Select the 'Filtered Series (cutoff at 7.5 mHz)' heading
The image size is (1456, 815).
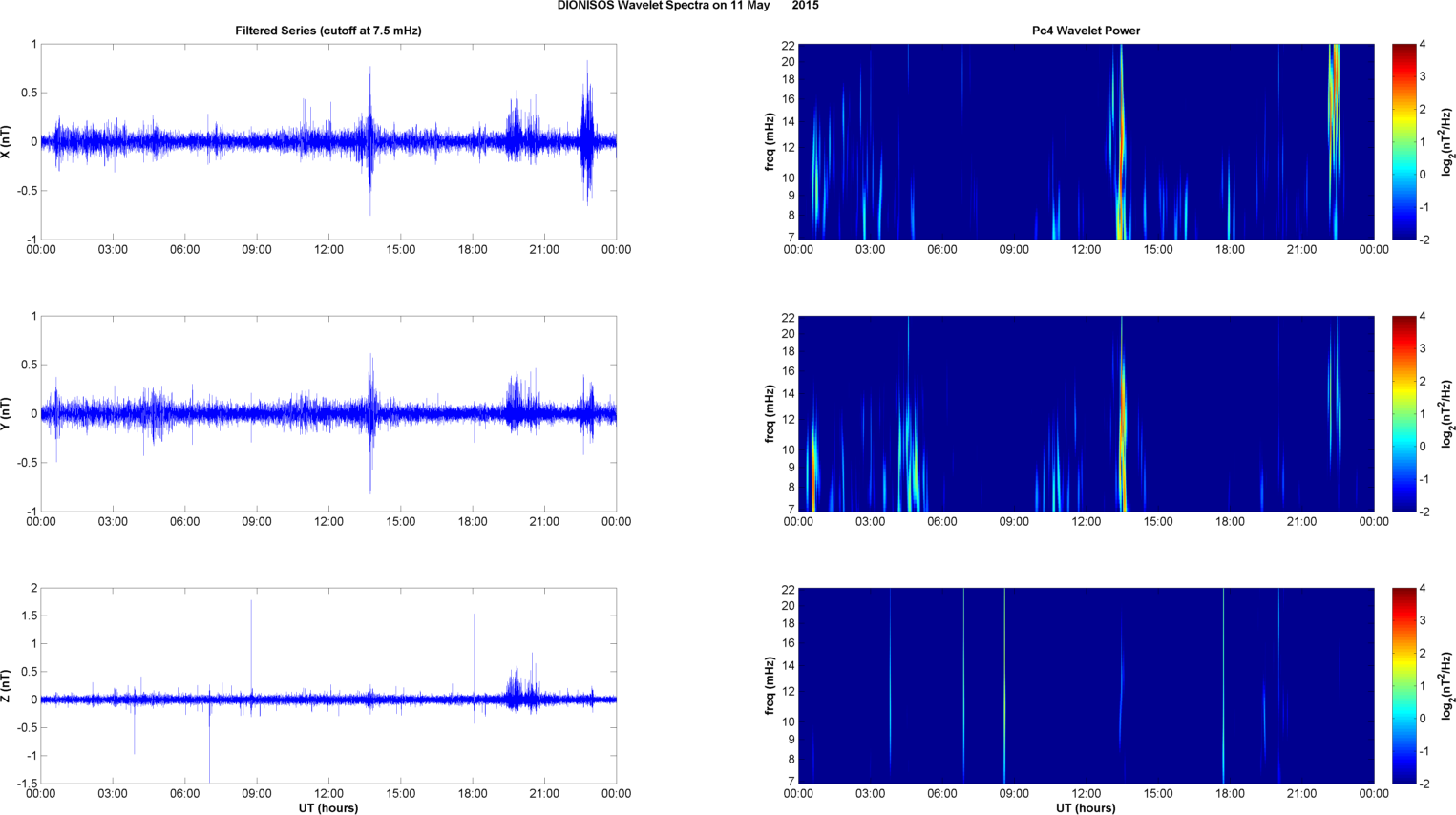pos(328,31)
